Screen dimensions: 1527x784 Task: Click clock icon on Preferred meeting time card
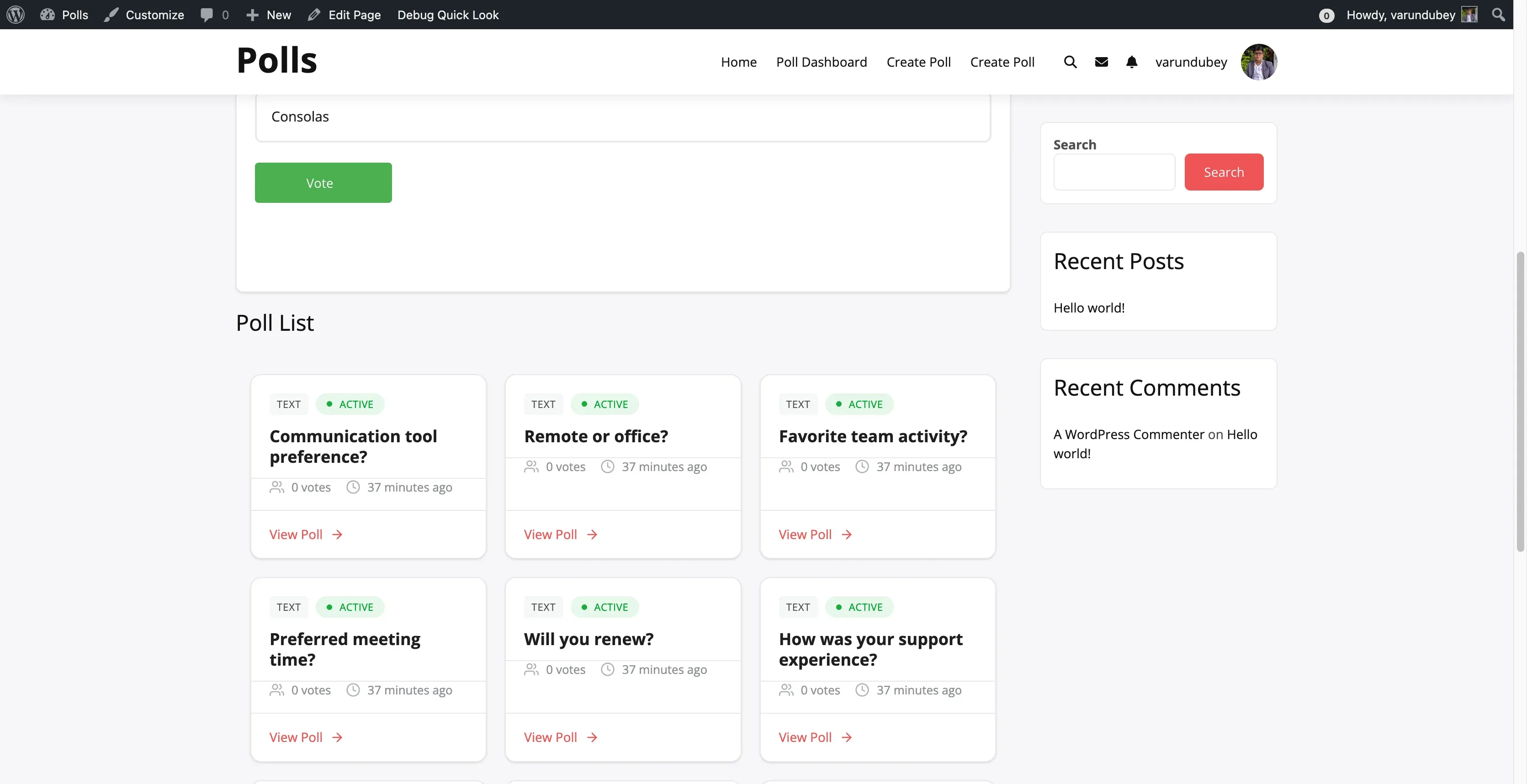point(353,690)
